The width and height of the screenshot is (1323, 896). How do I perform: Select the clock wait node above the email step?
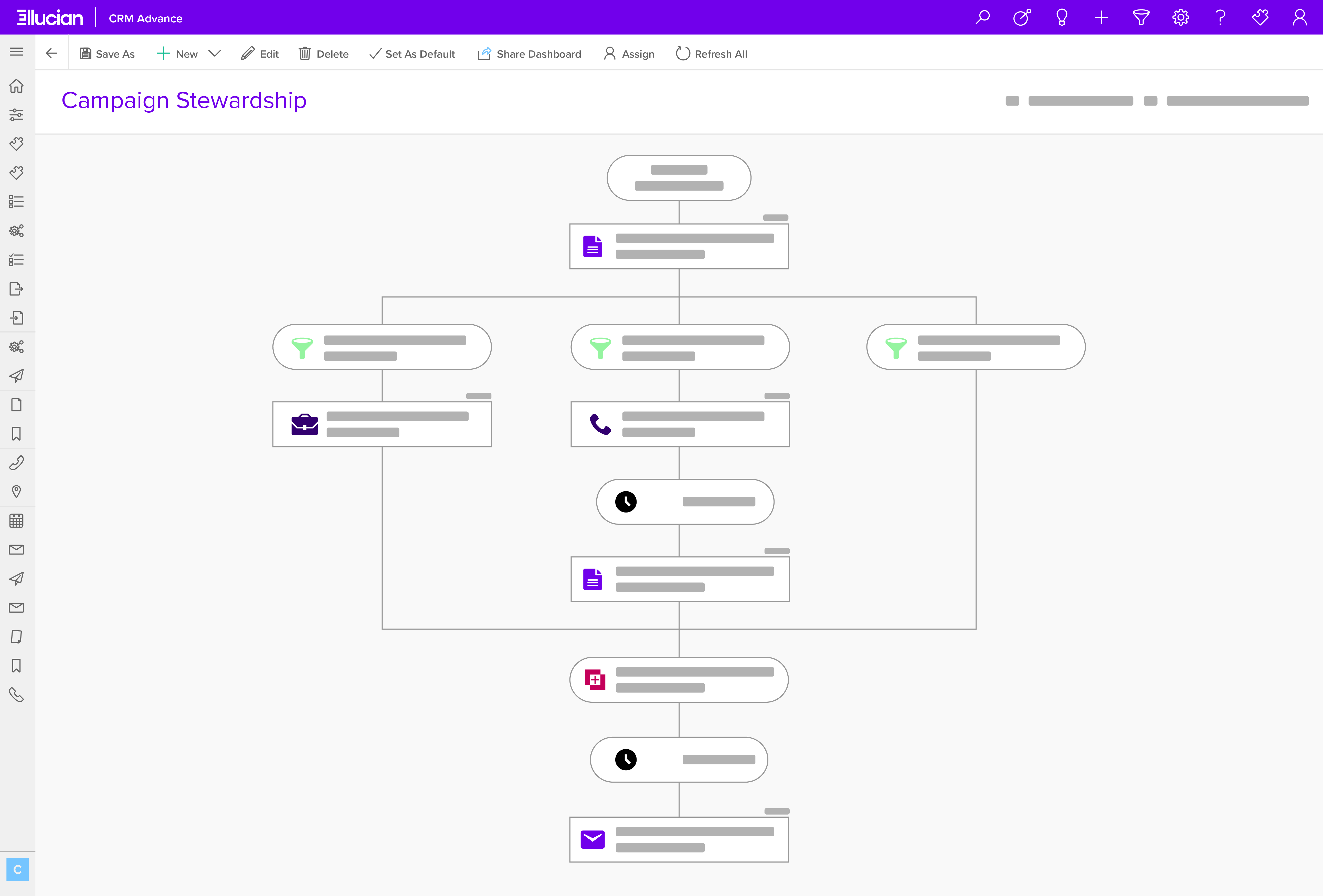point(679,759)
